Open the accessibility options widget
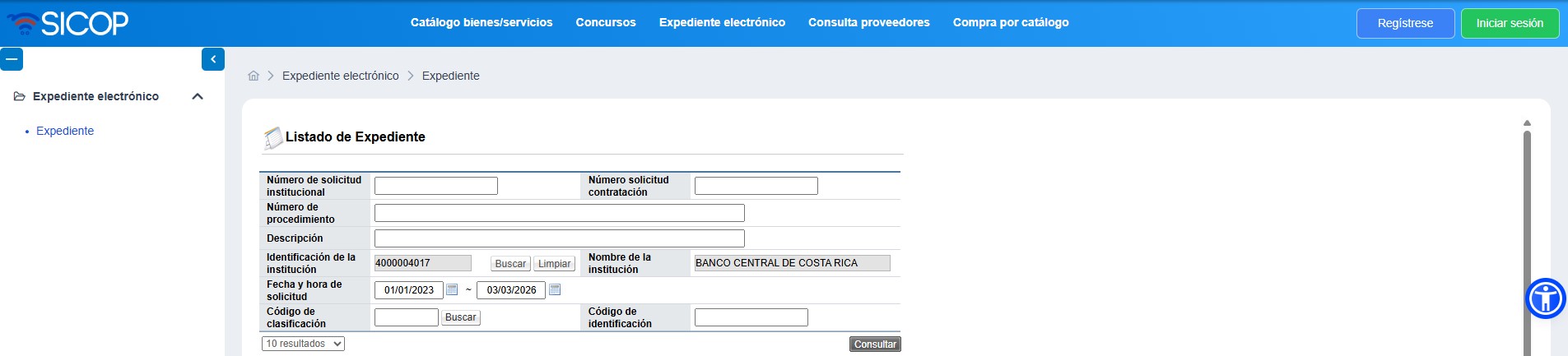Image resolution: width=1568 pixels, height=356 pixels. coord(1545,298)
